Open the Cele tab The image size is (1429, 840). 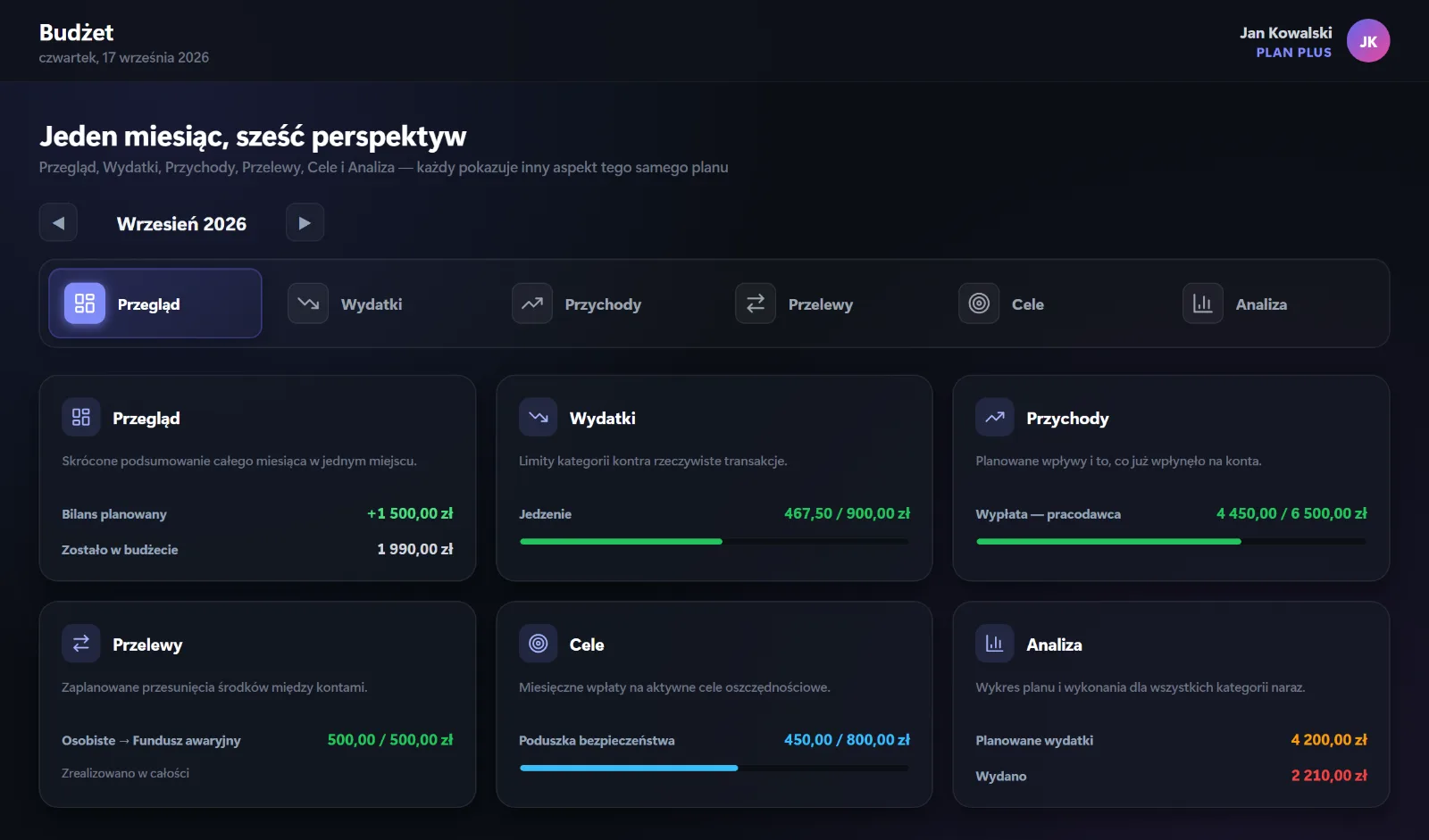pos(1049,304)
